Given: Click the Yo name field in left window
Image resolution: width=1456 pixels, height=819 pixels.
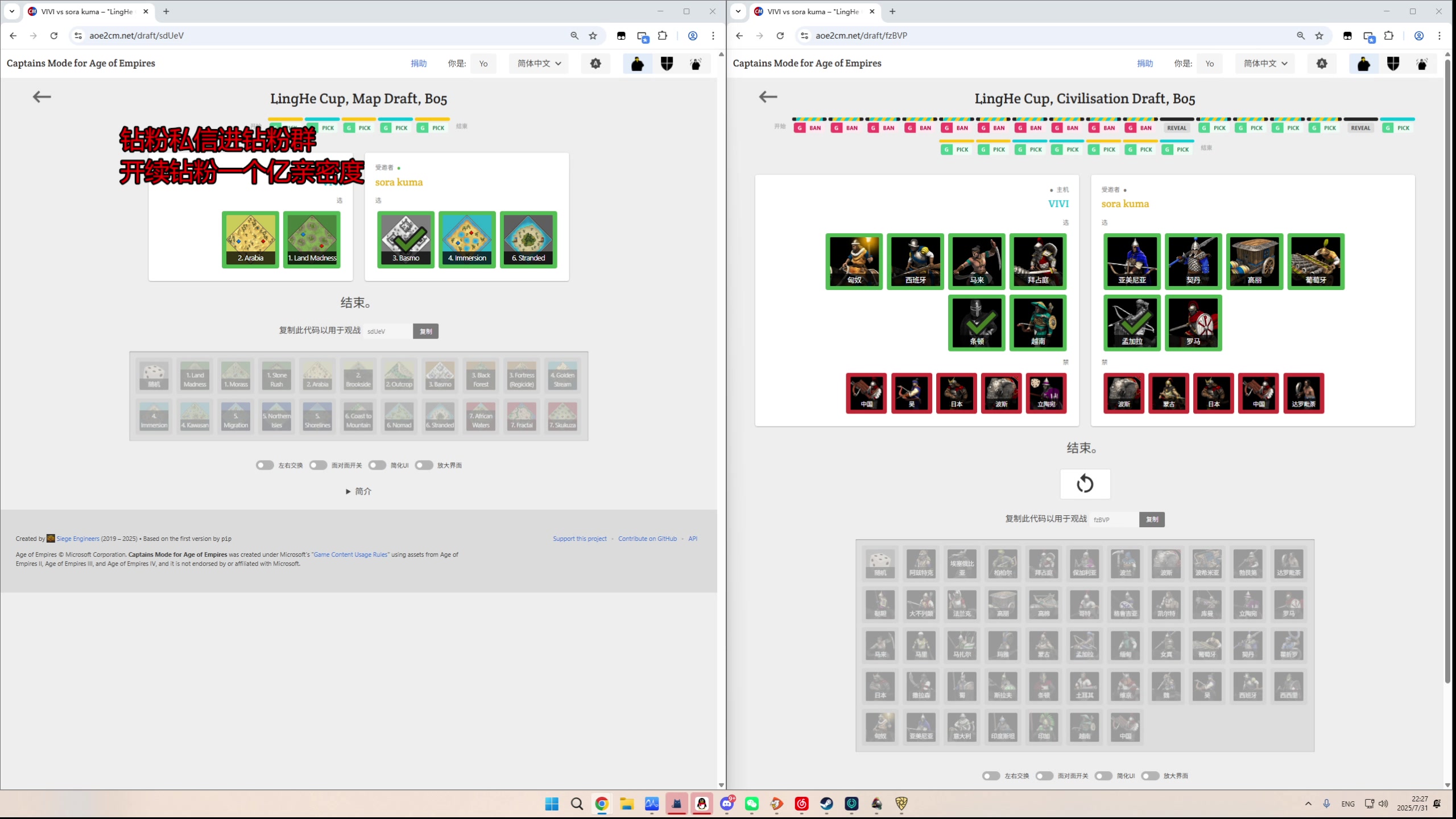Looking at the screenshot, I should 483,64.
